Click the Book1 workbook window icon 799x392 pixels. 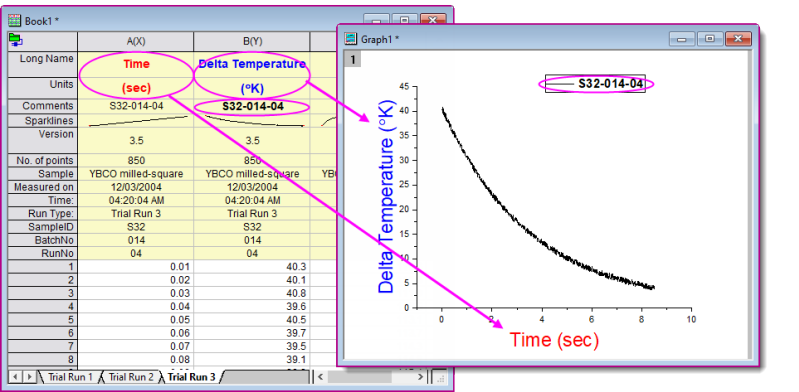(15, 20)
